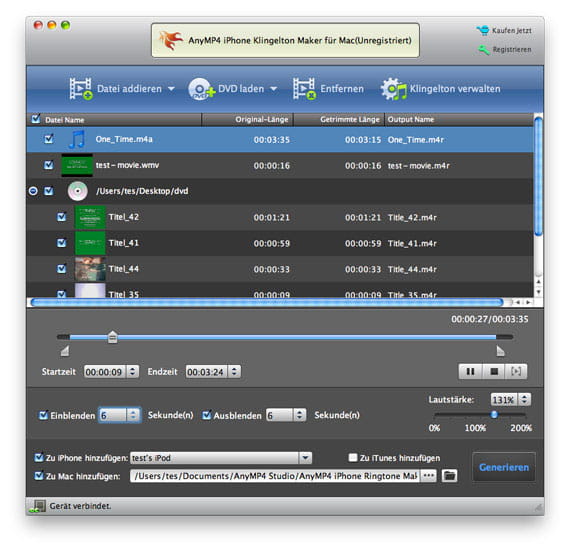
Task: Select the Title_41.m4r output name cell
Action: (x=412, y=244)
